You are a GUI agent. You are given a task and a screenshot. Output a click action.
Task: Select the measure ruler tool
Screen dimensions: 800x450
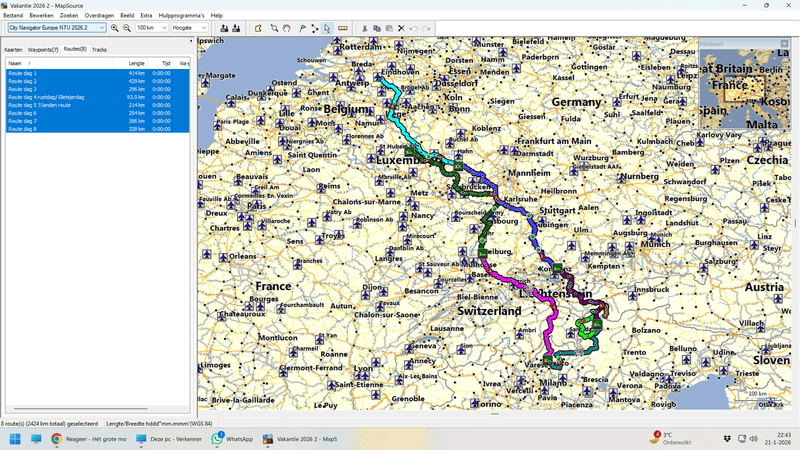click(x=342, y=28)
